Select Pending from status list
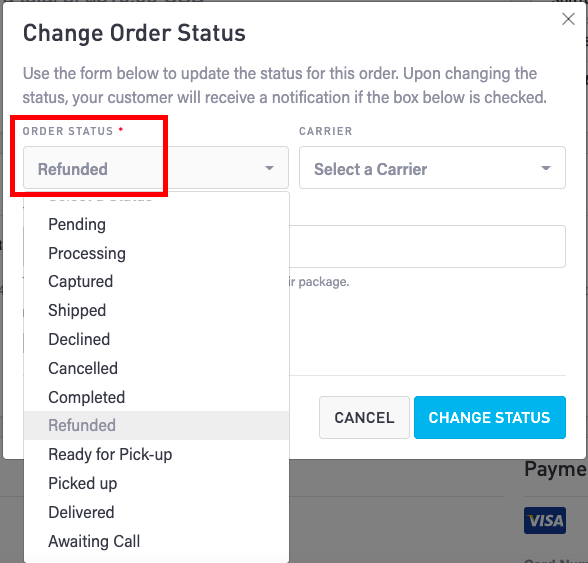Image resolution: width=588 pixels, height=563 pixels. pyautogui.click(x=156, y=224)
